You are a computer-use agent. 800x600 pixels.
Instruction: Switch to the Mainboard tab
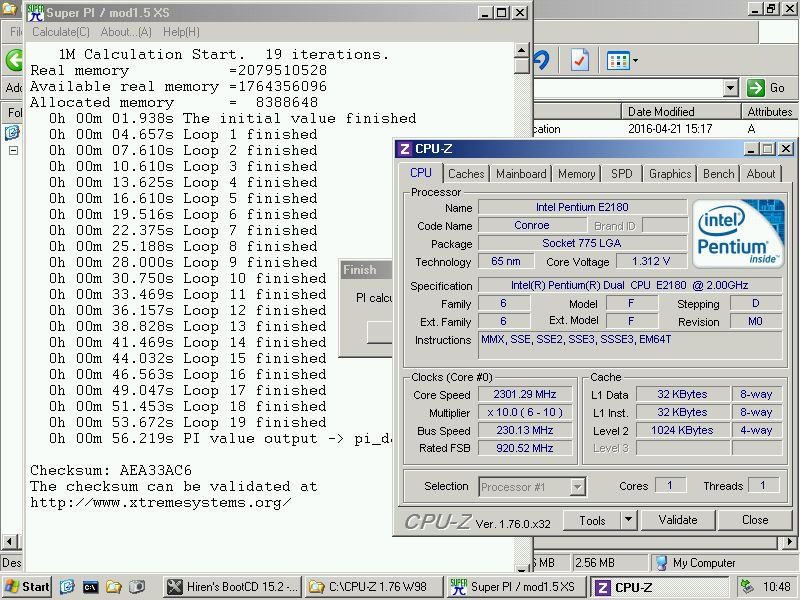tap(521, 173)
